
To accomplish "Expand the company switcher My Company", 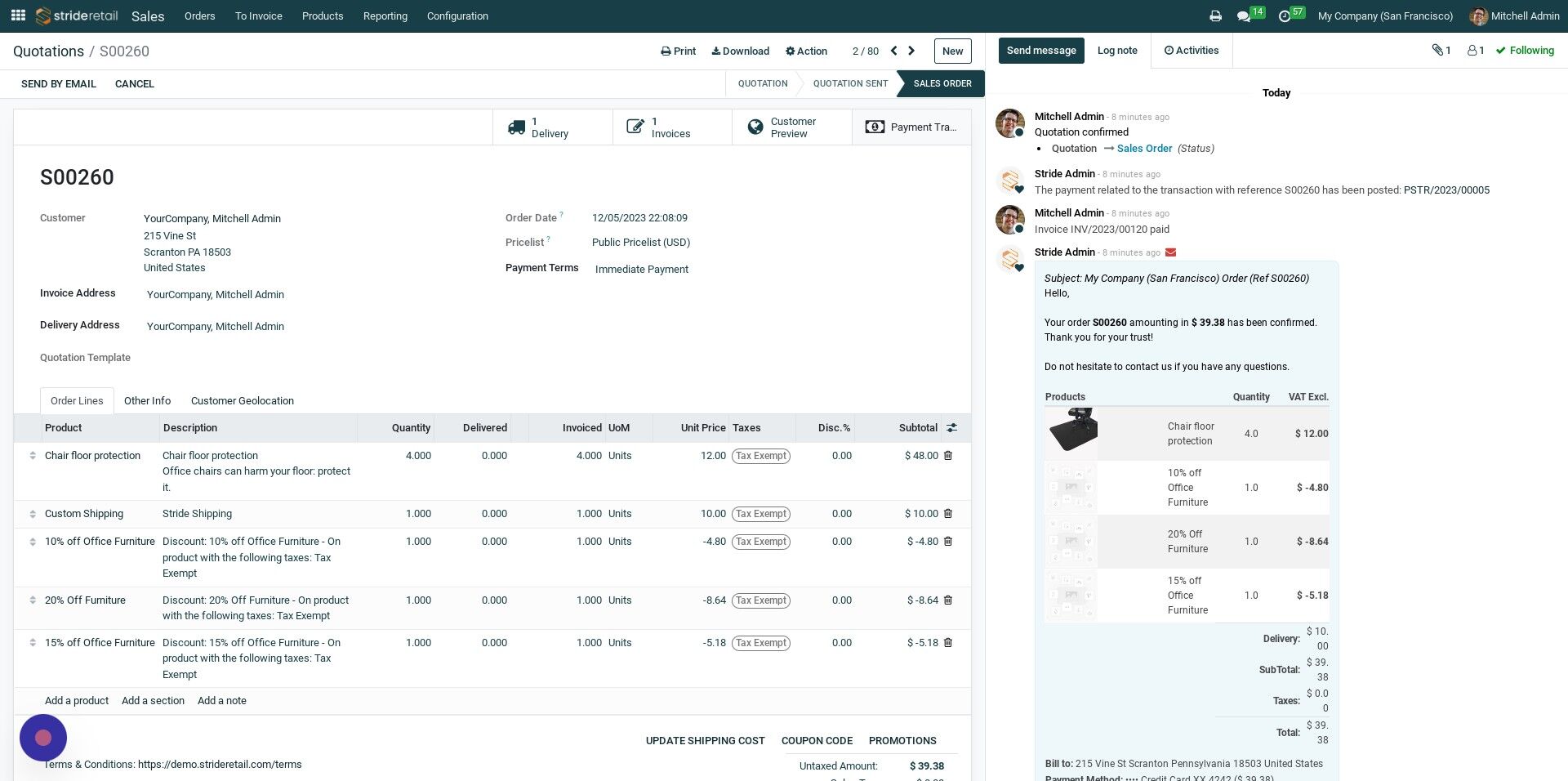I will click(x=1385, y=16).
